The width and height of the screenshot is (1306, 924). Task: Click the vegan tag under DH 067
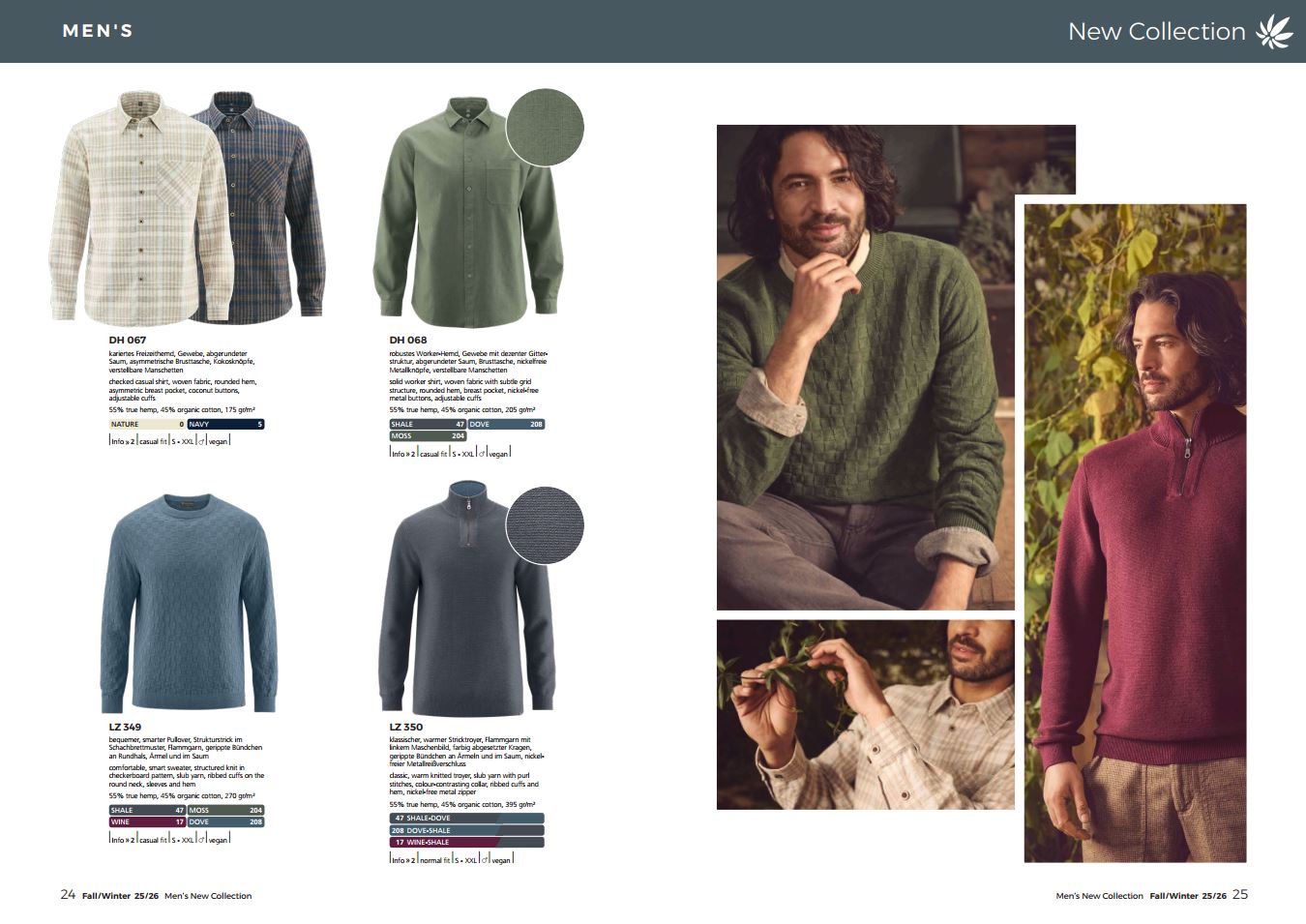coord(219,441)
